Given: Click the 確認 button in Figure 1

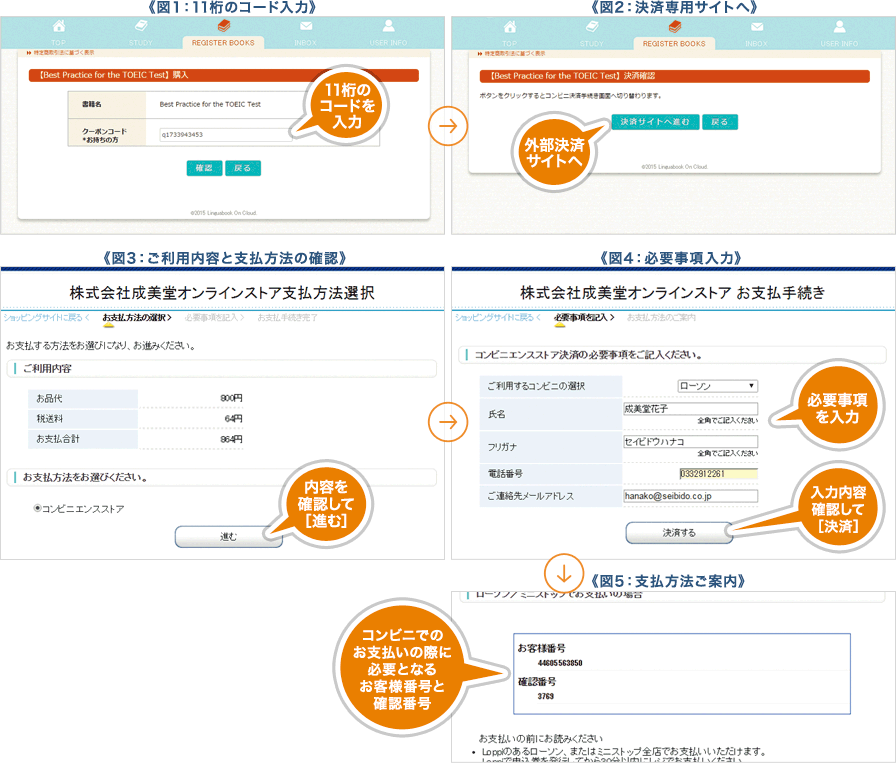Looking at the screenshot, I should 204,168.
